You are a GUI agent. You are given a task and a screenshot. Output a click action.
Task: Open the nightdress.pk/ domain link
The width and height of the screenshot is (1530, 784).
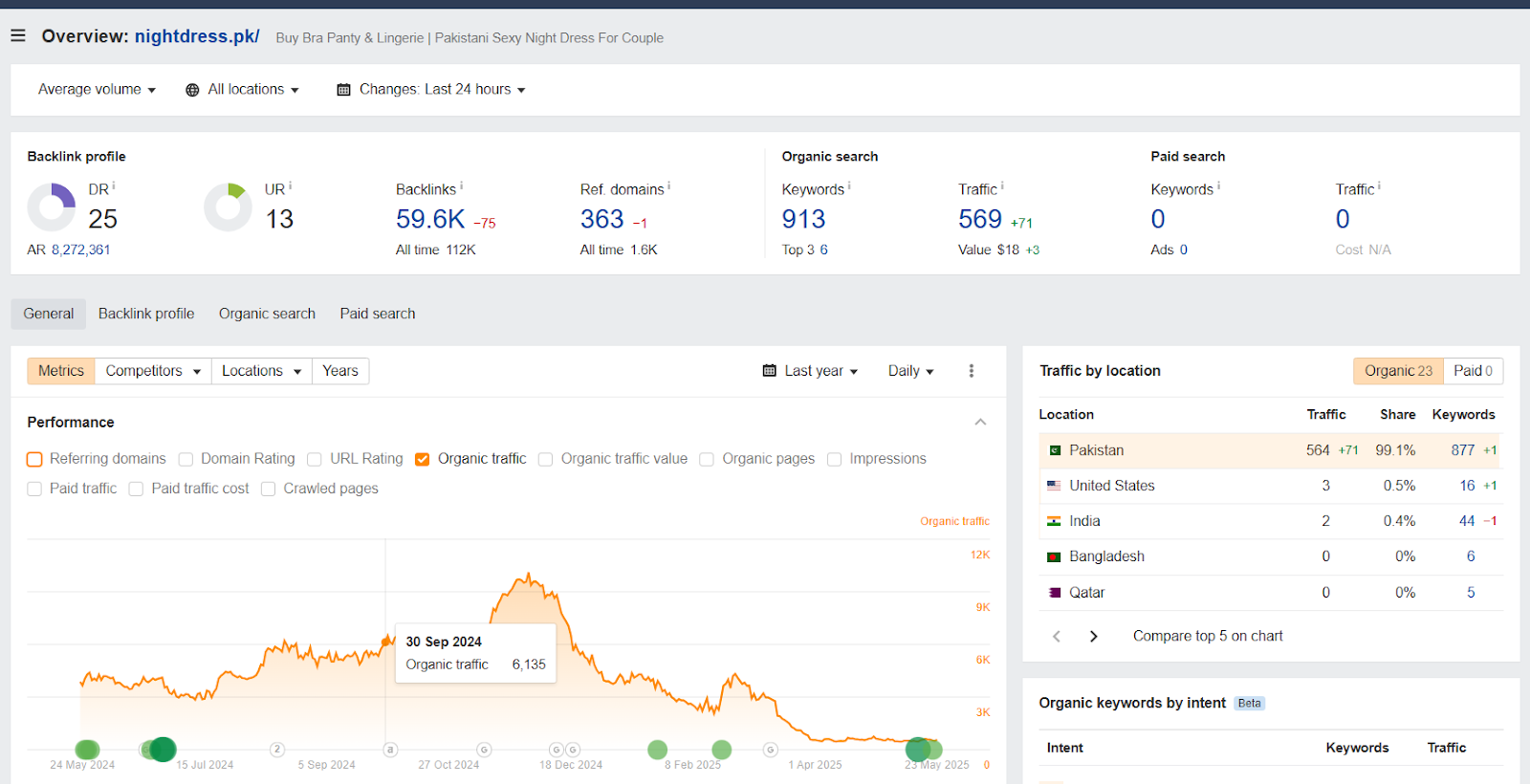tap(197, 36)
